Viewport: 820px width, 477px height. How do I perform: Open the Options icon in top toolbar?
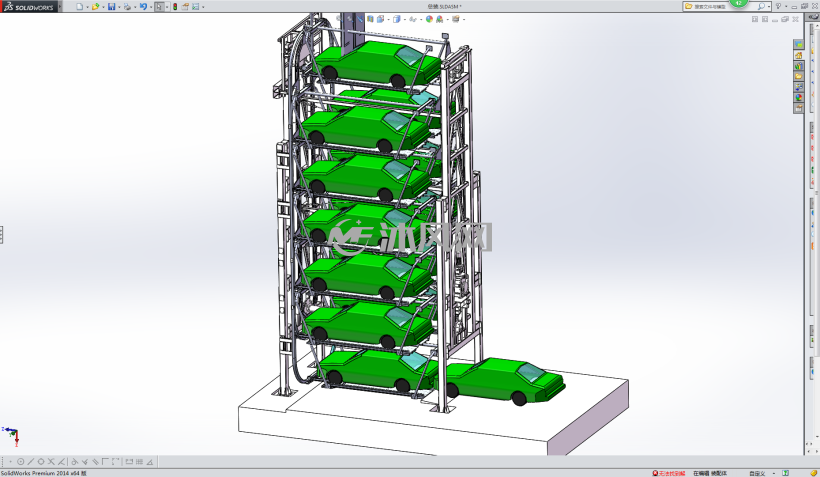coord(196,7)
